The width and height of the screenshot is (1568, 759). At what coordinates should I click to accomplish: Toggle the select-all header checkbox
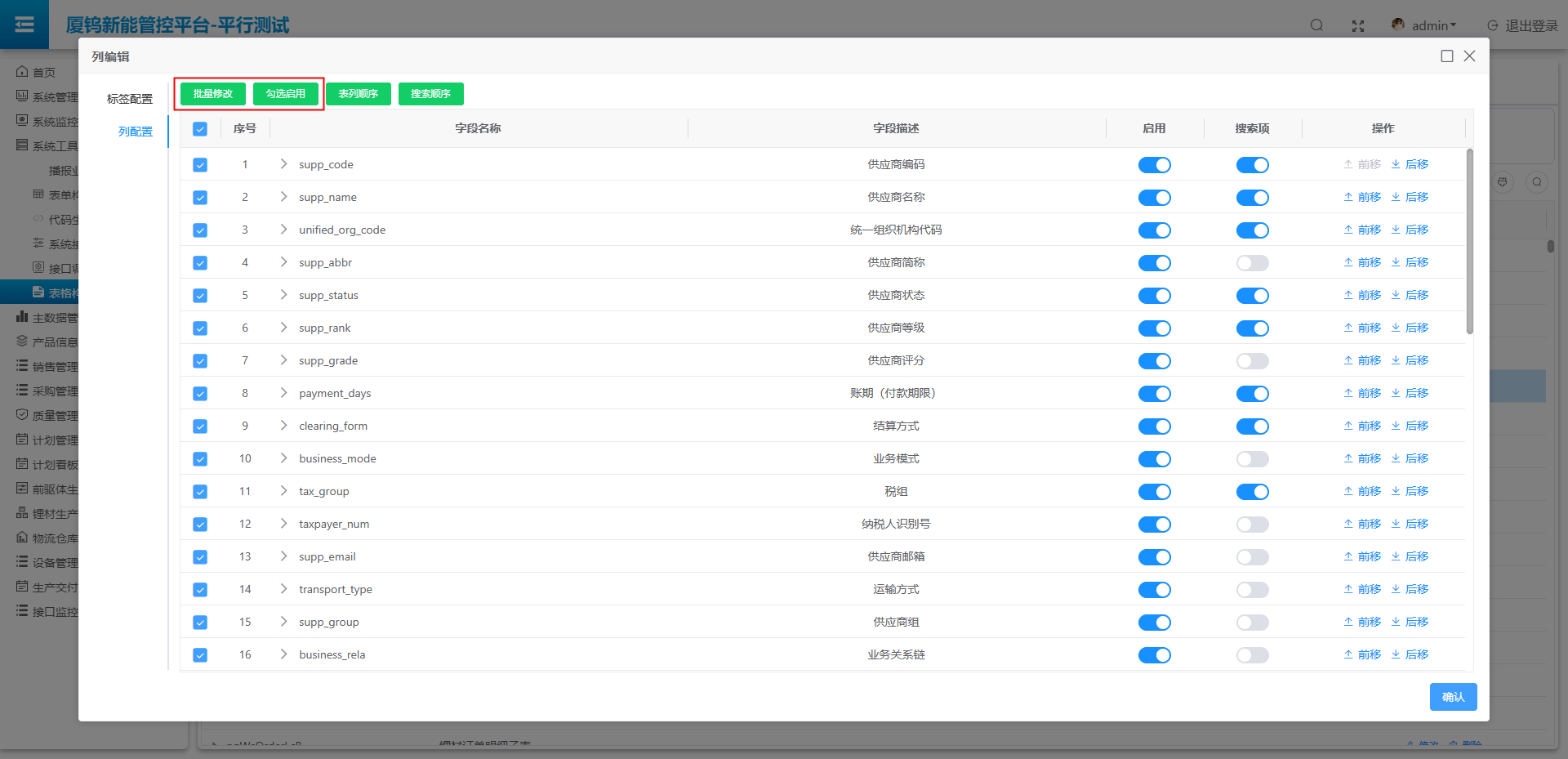(x=200, y=129)
